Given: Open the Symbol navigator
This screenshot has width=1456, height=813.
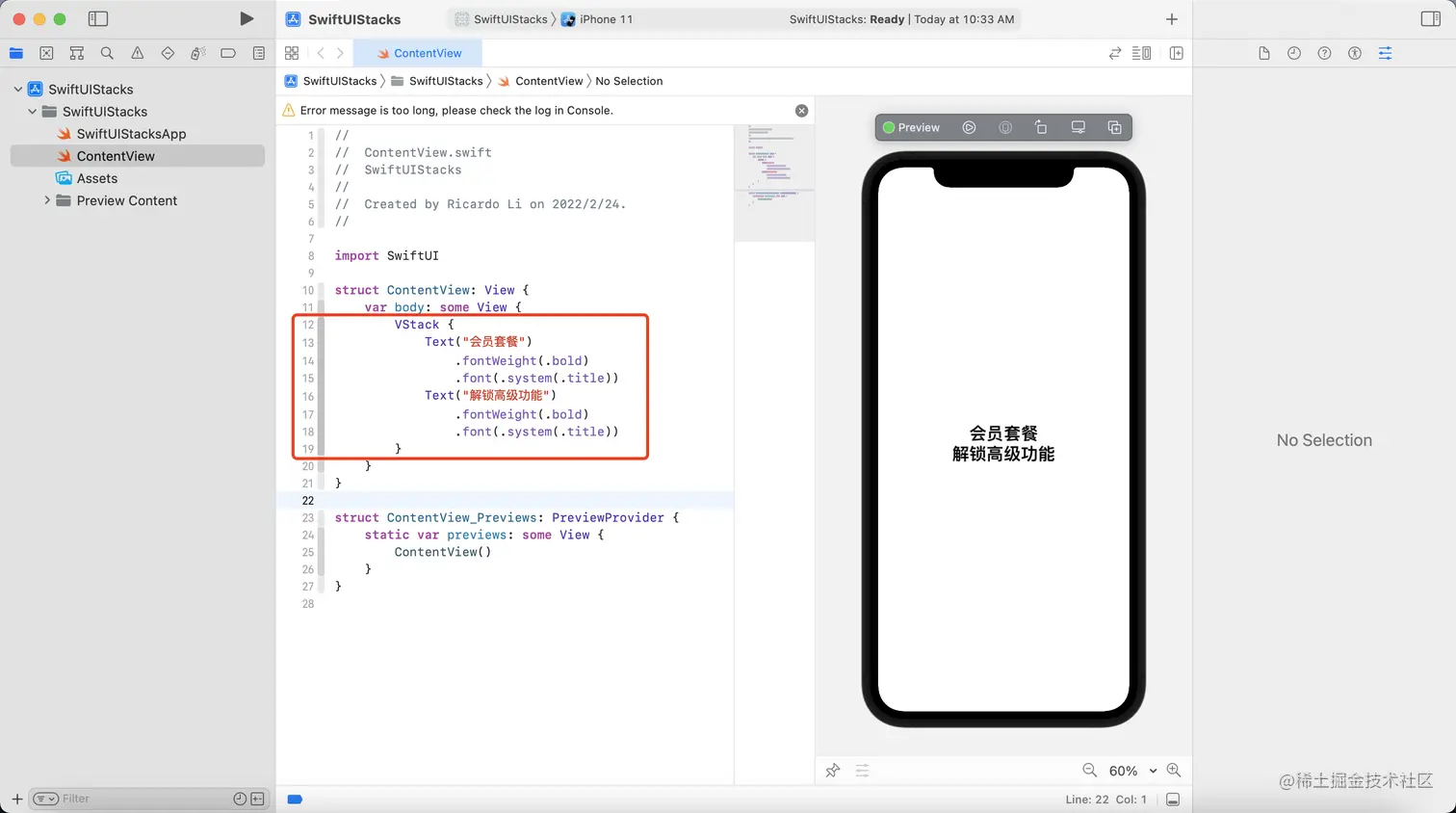Looking at the screenshot, I should click(x=77, y=53).
